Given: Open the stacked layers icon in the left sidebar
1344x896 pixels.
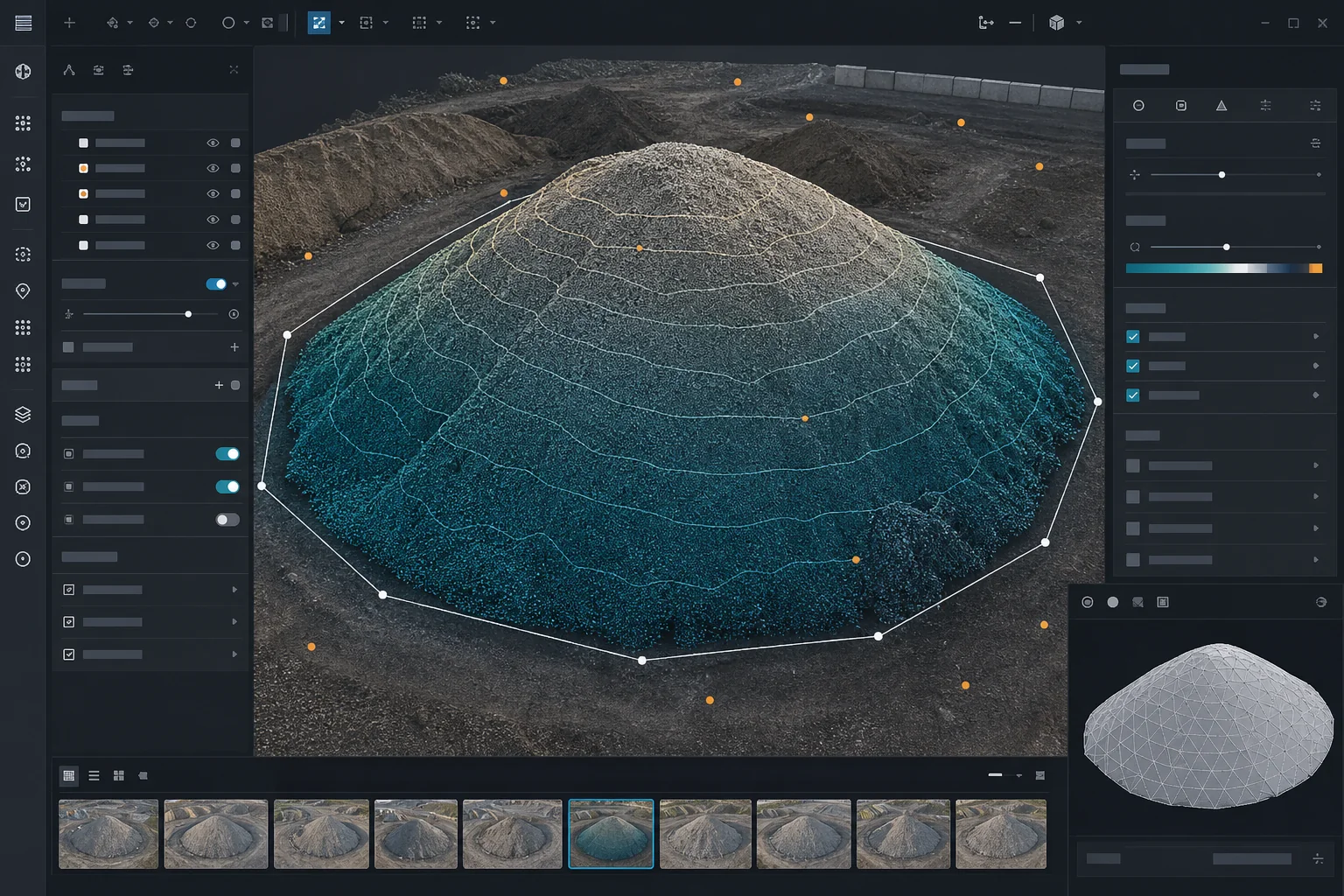Looking at the screenshot, I should click(24, 414).
